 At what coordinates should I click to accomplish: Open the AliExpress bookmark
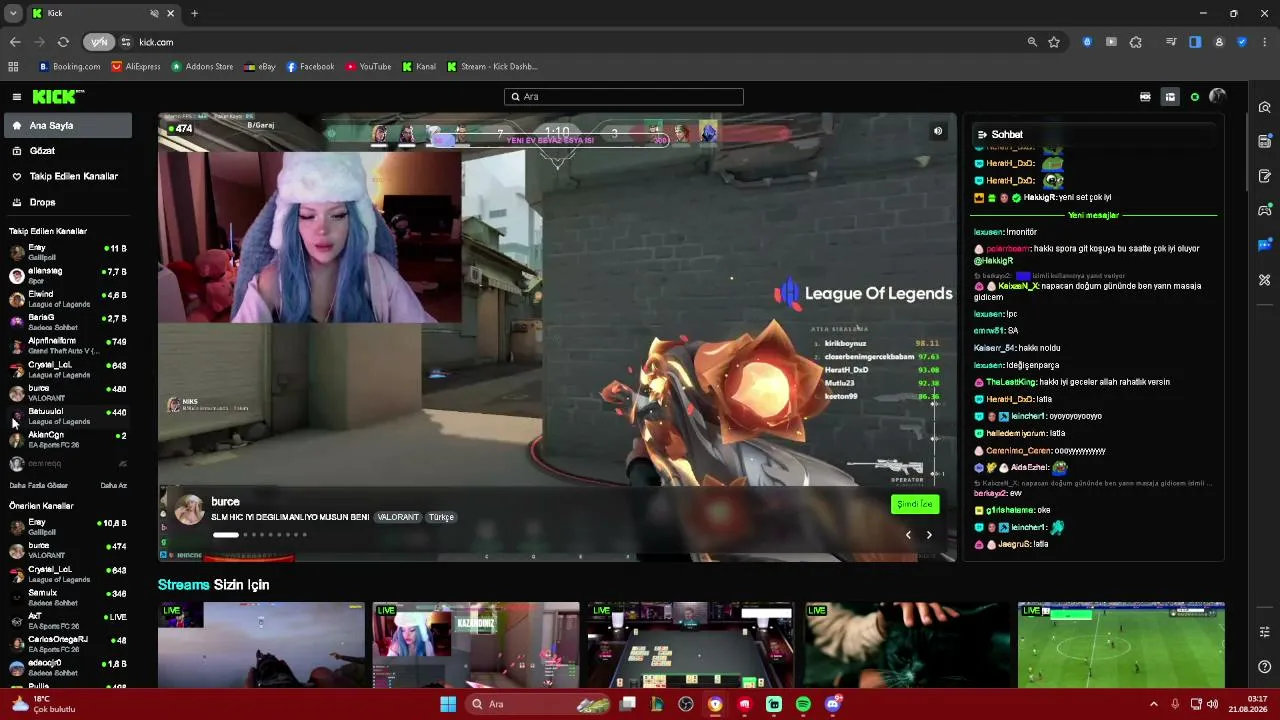(136, 67)
